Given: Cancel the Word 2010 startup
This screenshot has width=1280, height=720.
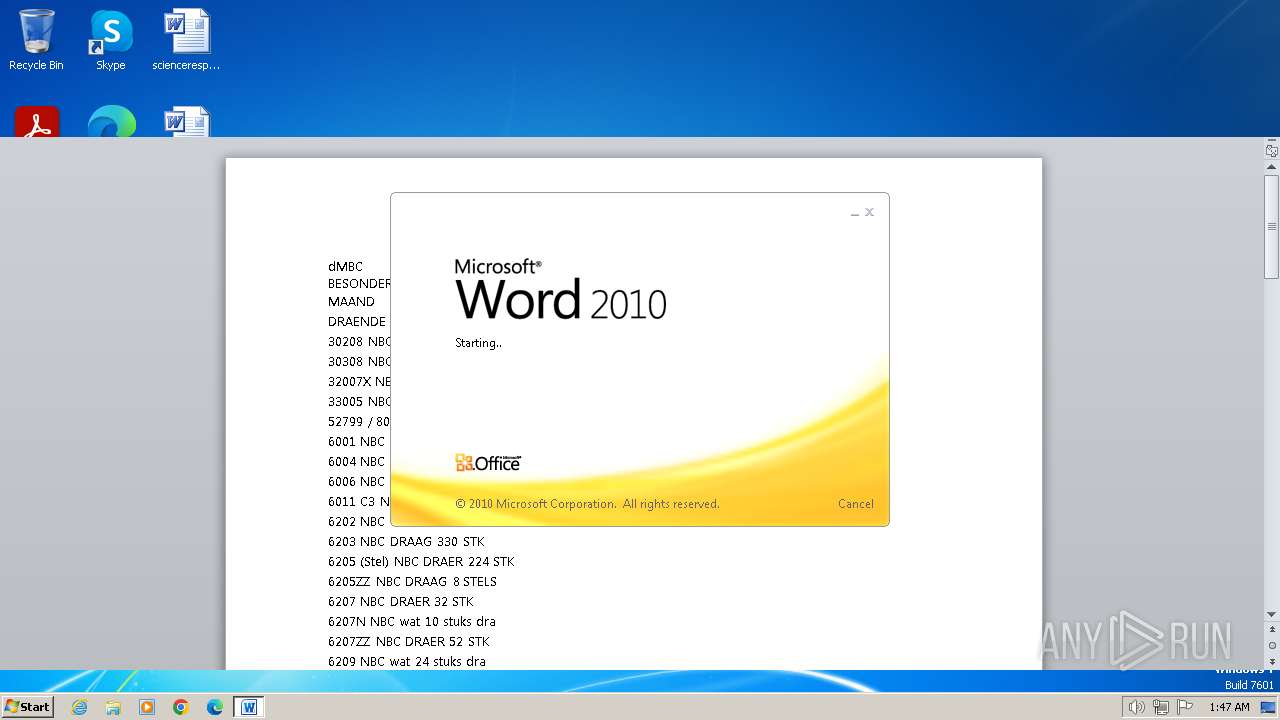Looking at the screenshot, I should [x=855, y=504].
